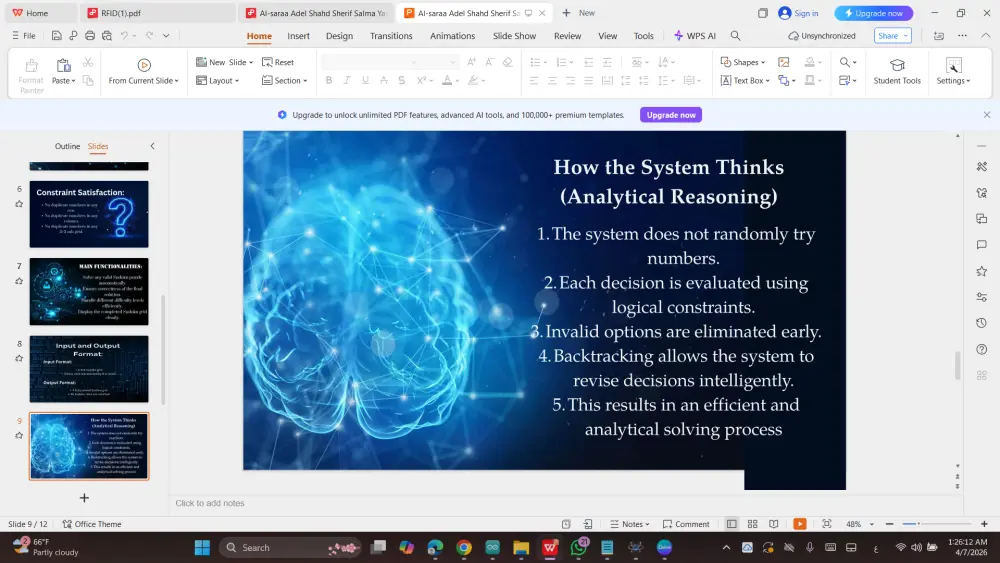Click the Windows Start button
1000x563 pixels.
tap(202, 547)
